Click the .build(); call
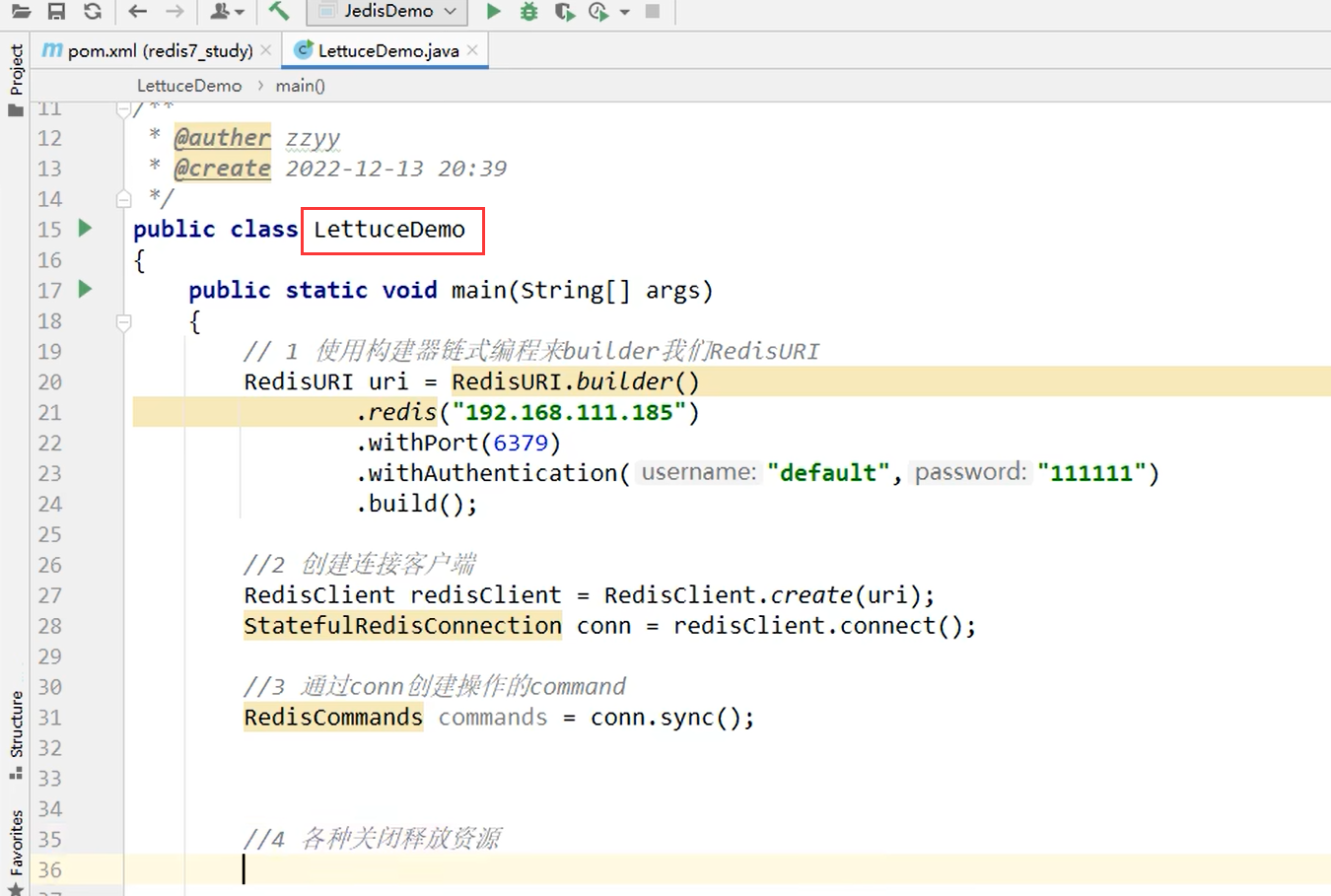 pyautogui.click(x=417, y=504)
